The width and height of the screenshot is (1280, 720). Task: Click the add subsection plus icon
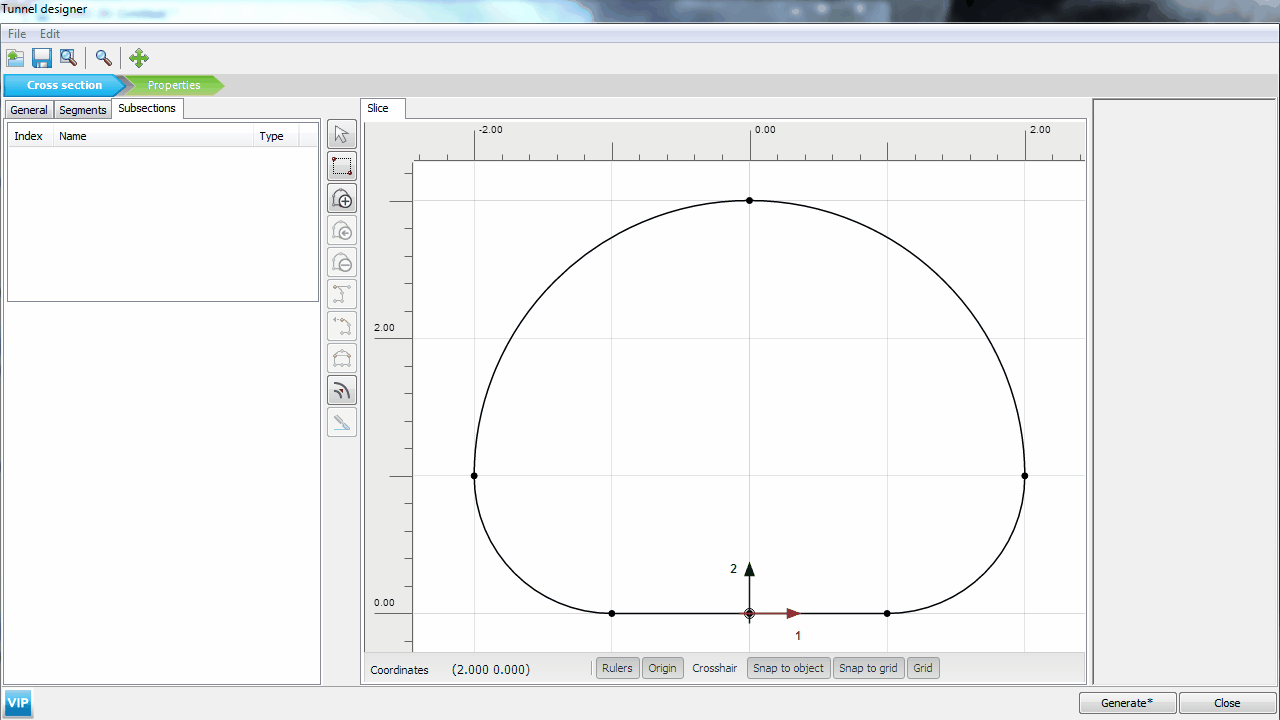click(342, 199)
